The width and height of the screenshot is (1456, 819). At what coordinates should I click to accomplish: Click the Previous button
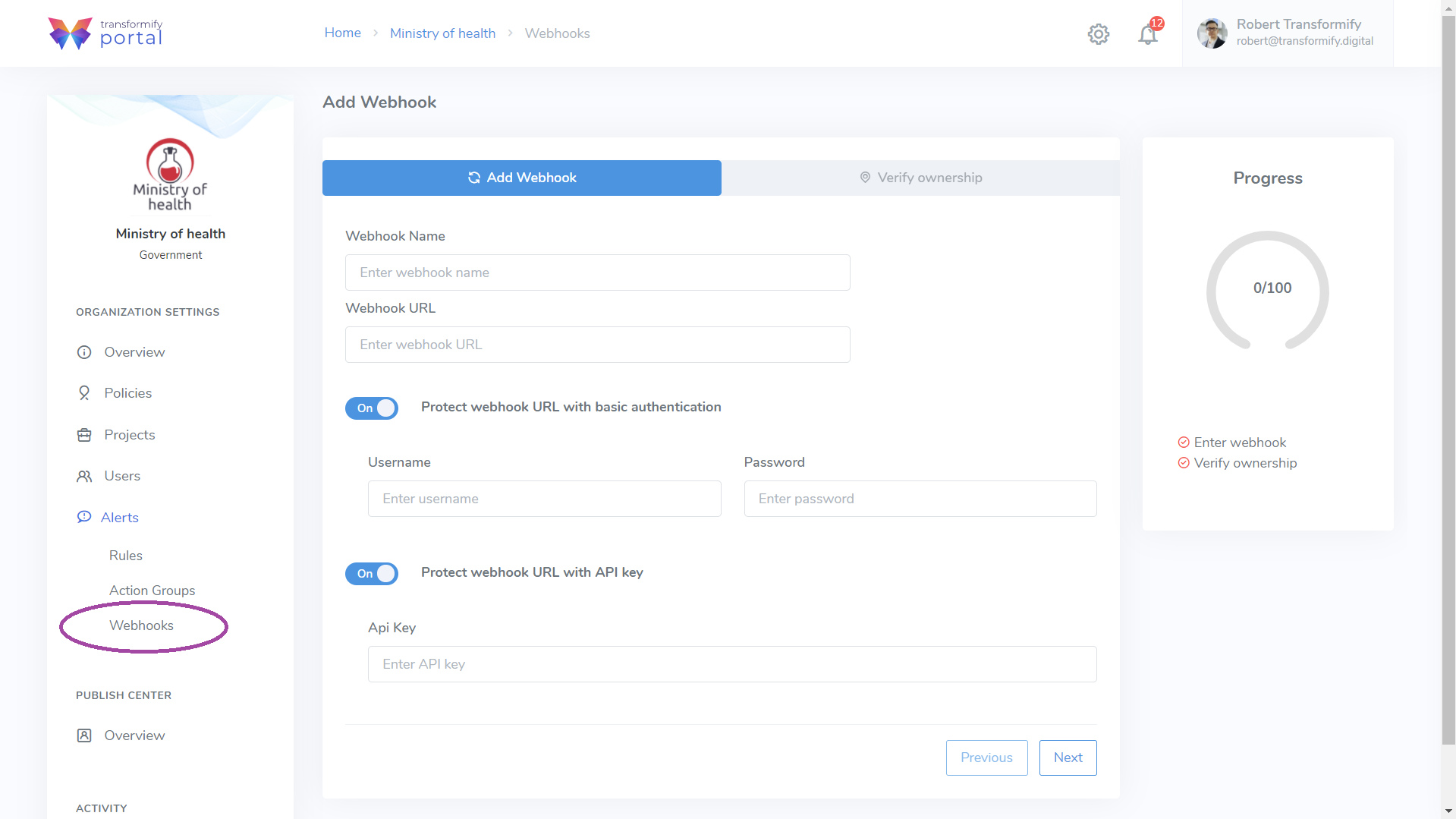tap(986, 758)
